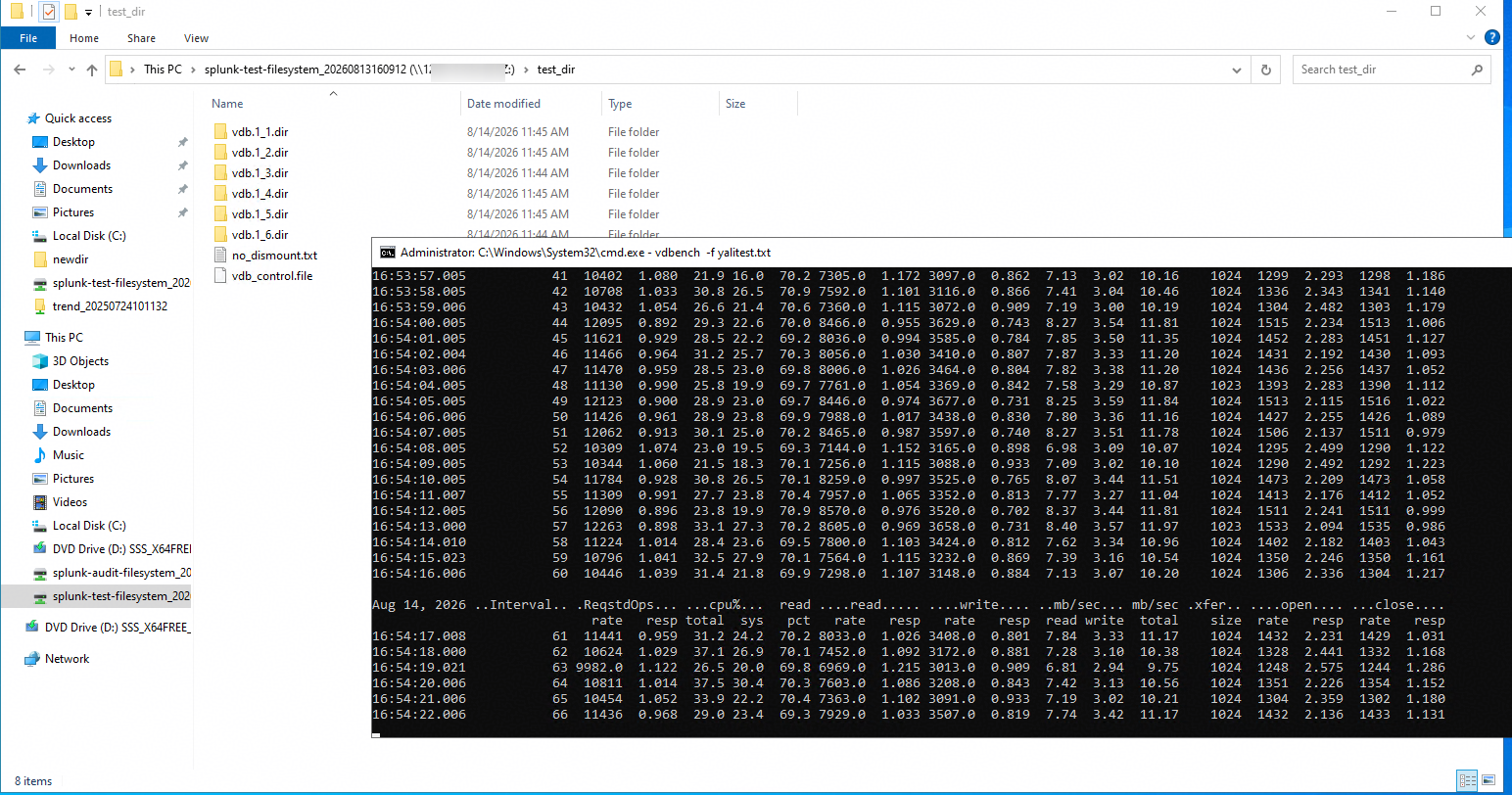Click test_dir breadcrumb in the address bar
This screenshot has width=1512, height=795.
click(x=556, y=70)
